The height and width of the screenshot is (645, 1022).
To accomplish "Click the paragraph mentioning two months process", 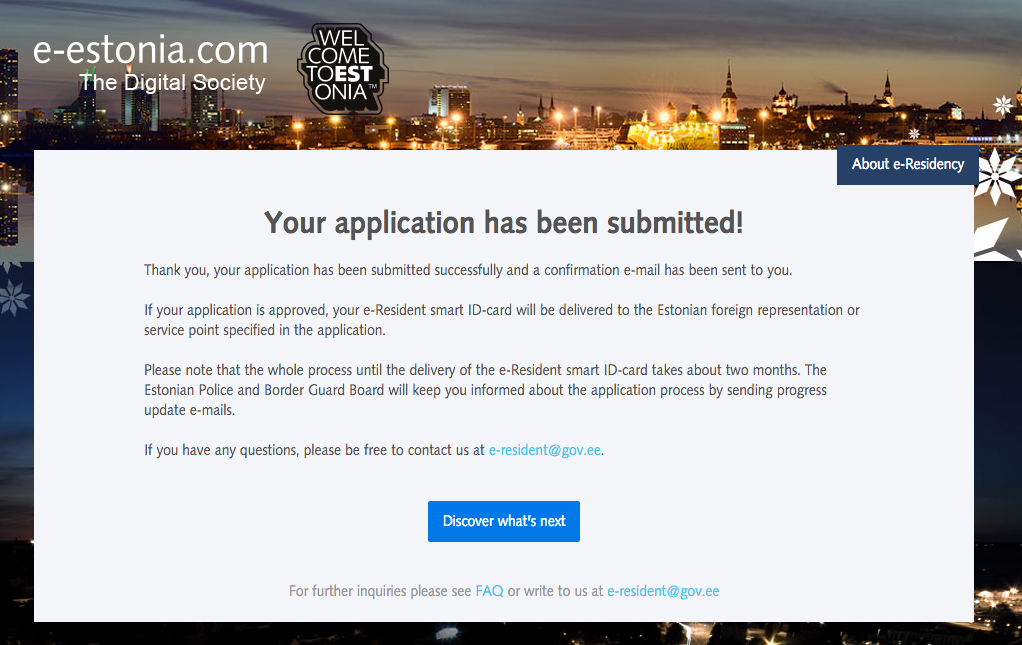I will pos(486,390).
